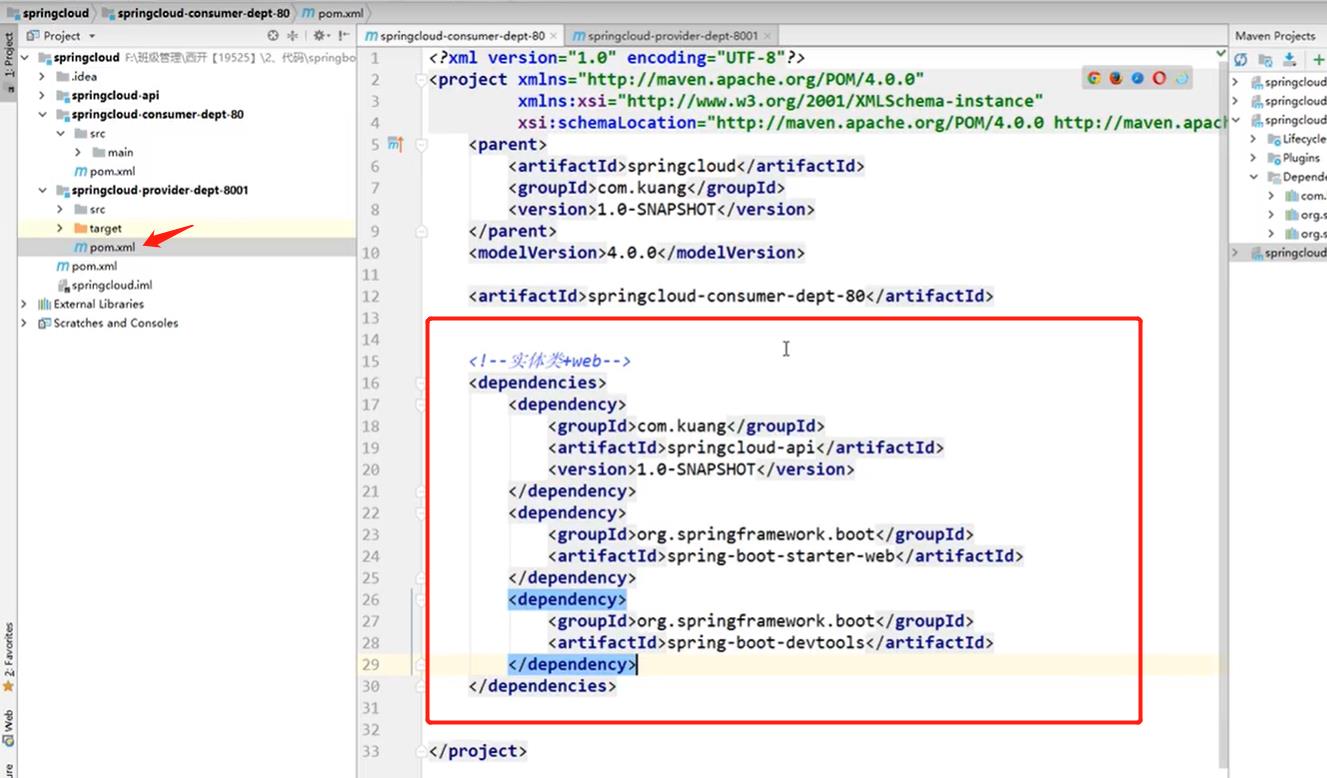Viewport: 1327px width, 778px height.
Task: Click the 实体类+web comment line
Action: coord(550,361)
